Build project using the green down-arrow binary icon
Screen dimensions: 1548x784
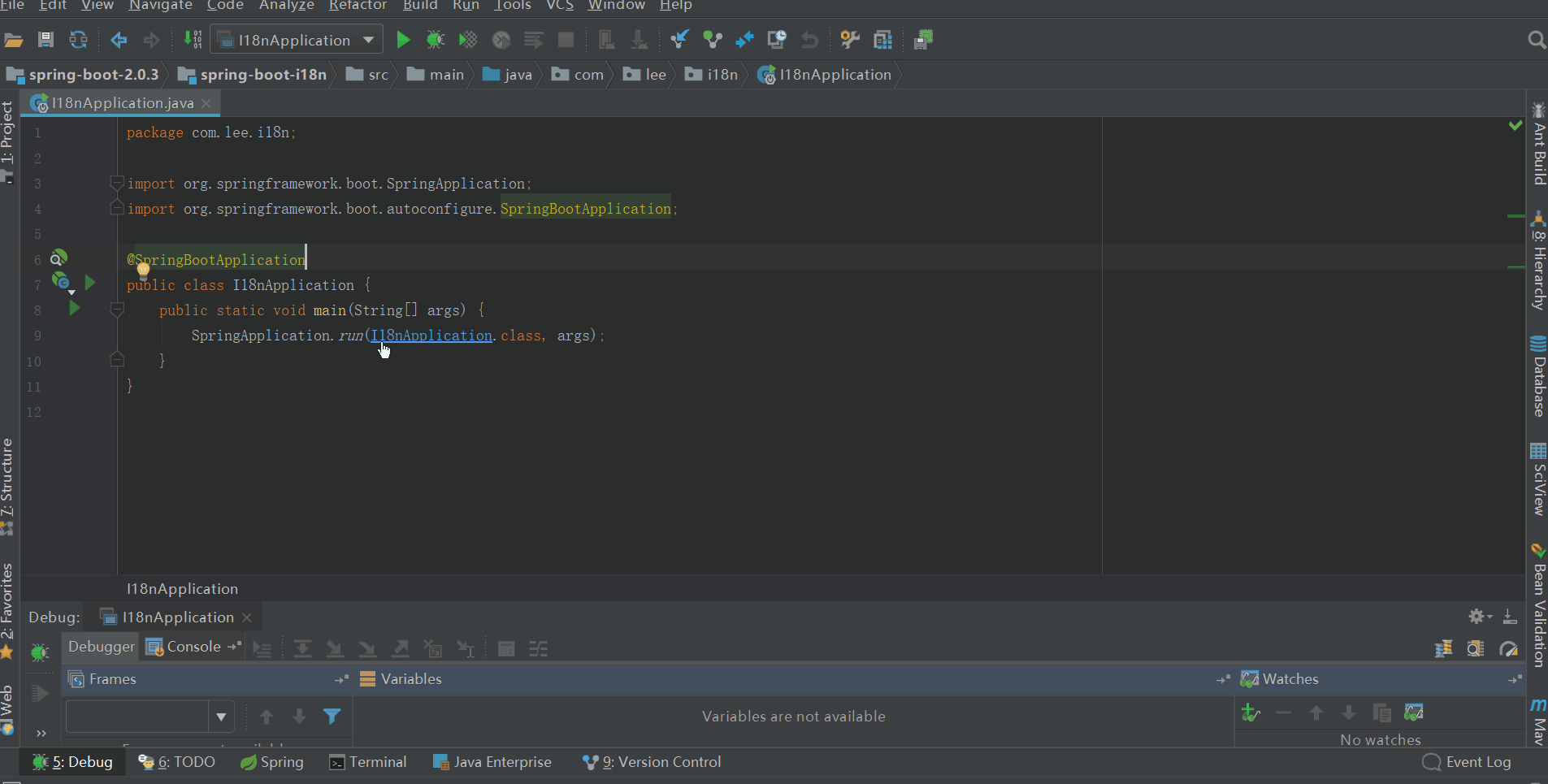point(193,40)
